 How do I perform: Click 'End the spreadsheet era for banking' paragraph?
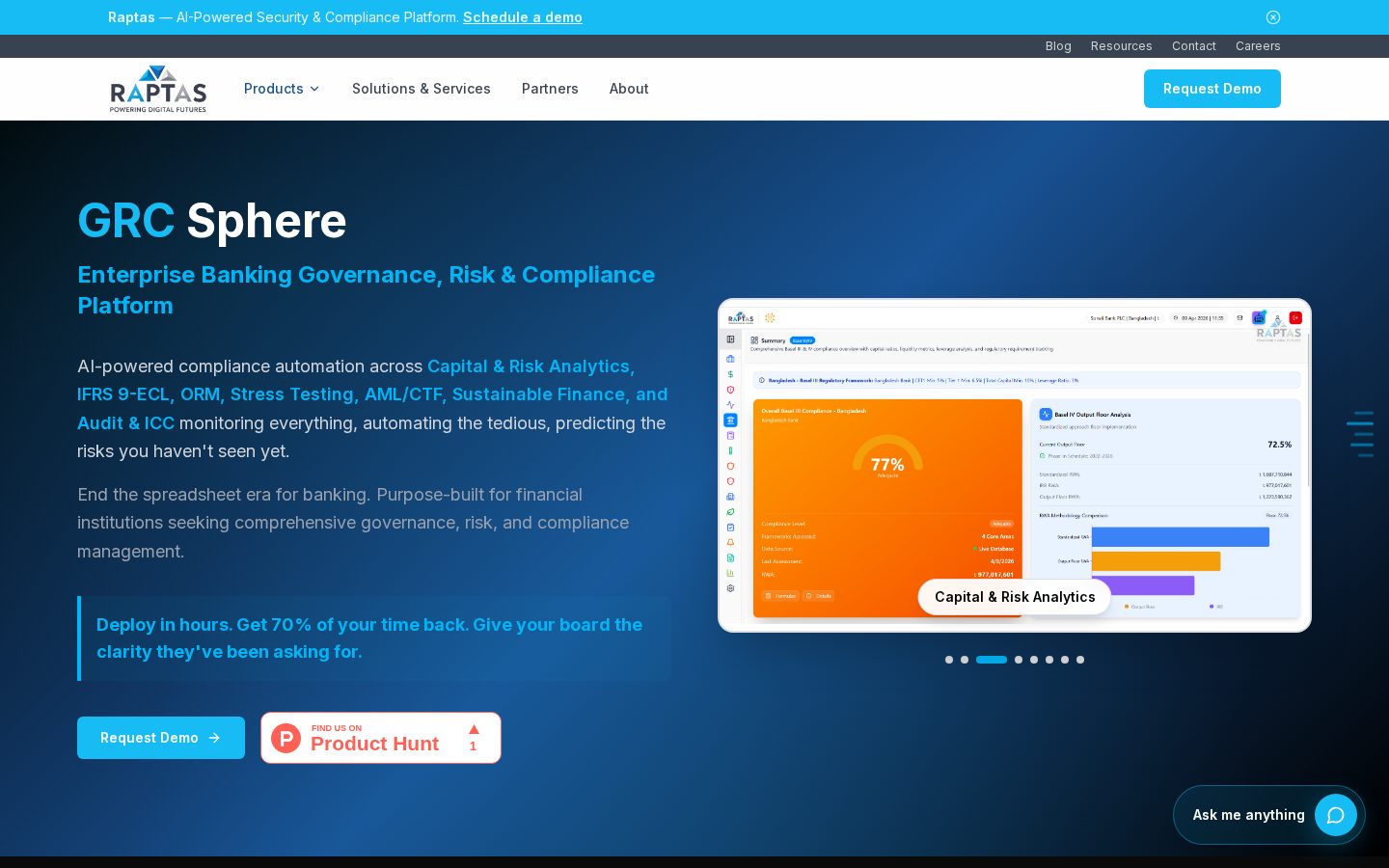(353, 523)
